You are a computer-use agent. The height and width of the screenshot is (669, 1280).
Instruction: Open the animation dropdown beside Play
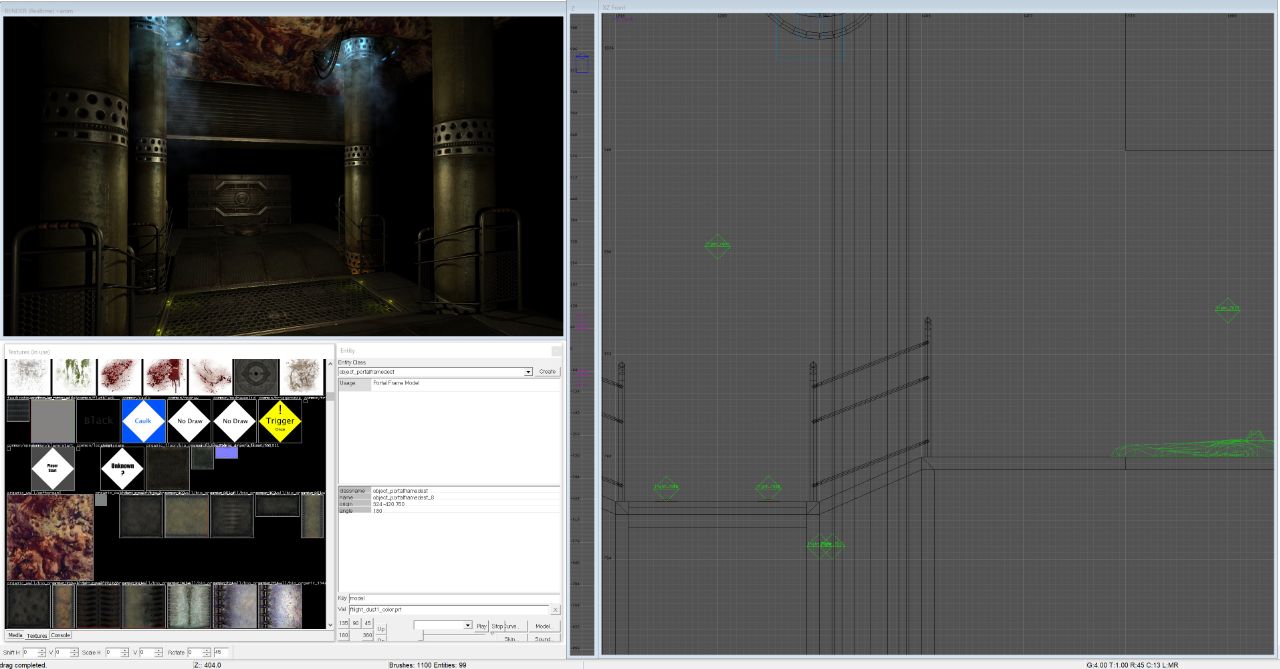point(468,625)
